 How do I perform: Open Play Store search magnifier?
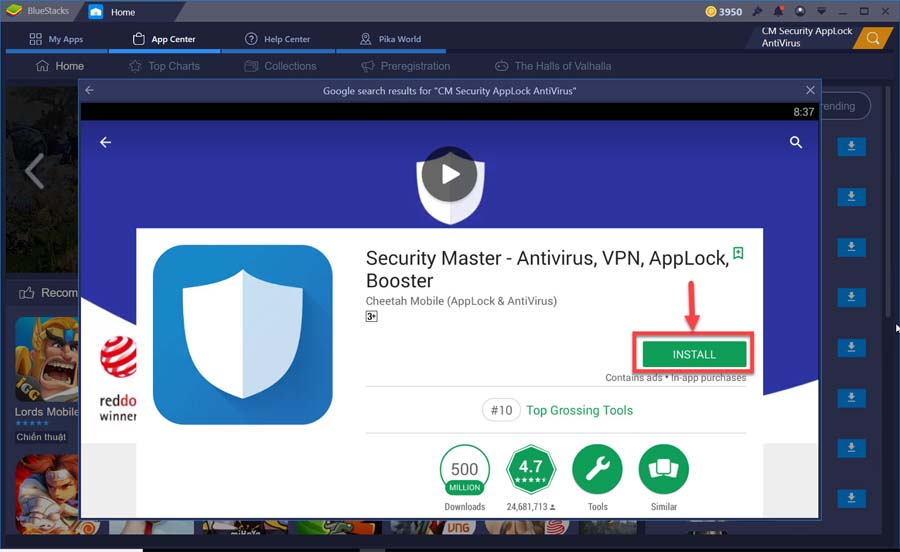[796, 142]
